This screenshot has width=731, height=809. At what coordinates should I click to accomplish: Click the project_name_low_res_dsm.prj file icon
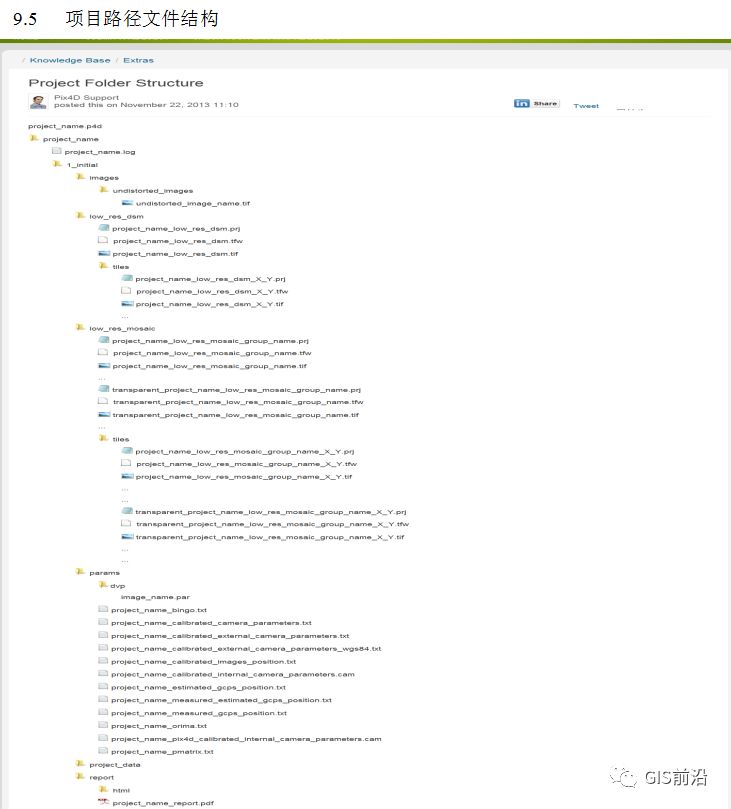pyautogui.click(x=104, y=228)
